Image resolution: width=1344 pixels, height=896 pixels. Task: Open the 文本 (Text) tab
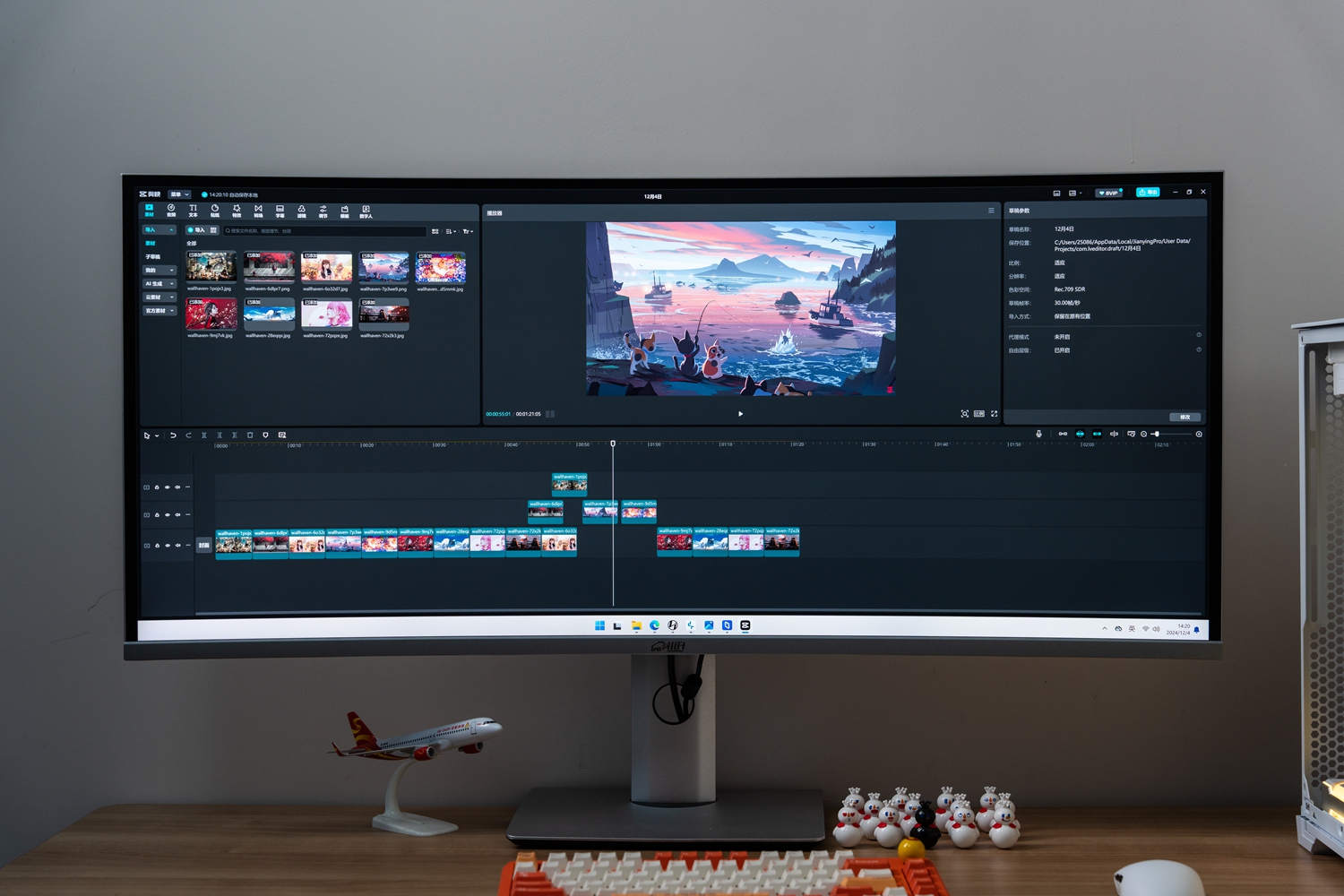193,211
